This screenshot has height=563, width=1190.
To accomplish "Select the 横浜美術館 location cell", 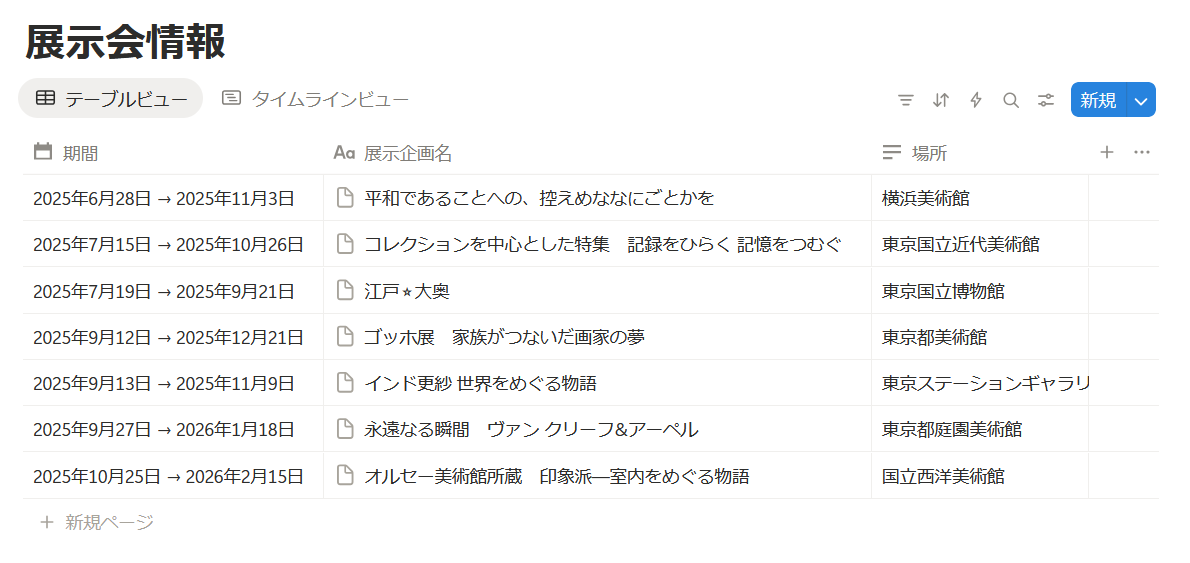I will point(980,199).
